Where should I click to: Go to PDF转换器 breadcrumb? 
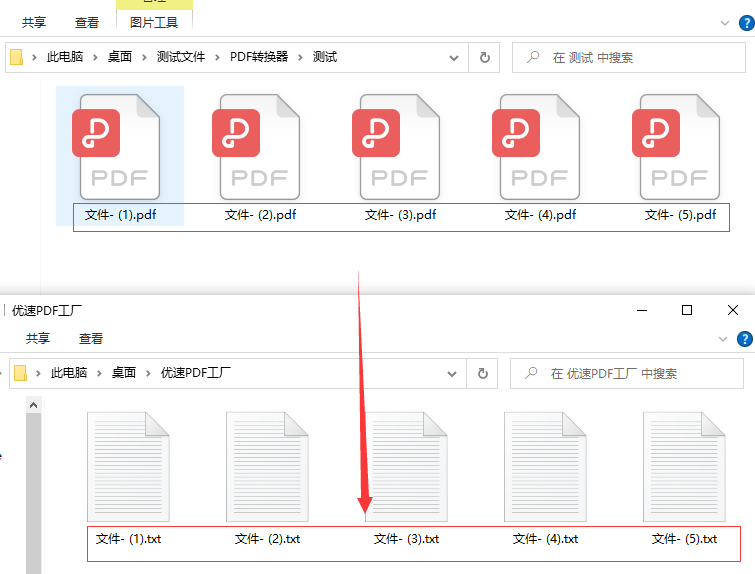(x=259, y=57)
